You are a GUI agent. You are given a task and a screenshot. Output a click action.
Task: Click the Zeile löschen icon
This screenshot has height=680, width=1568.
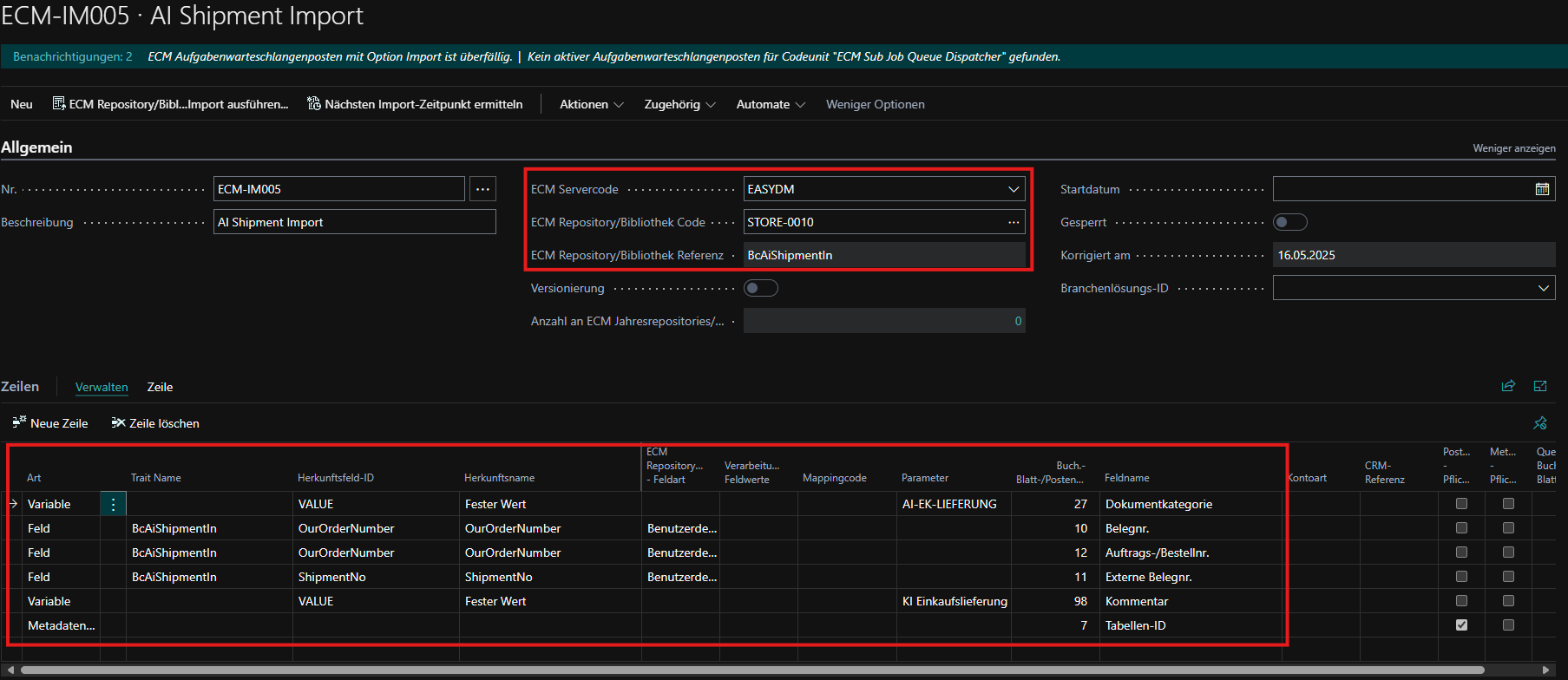tap(118, 422)
